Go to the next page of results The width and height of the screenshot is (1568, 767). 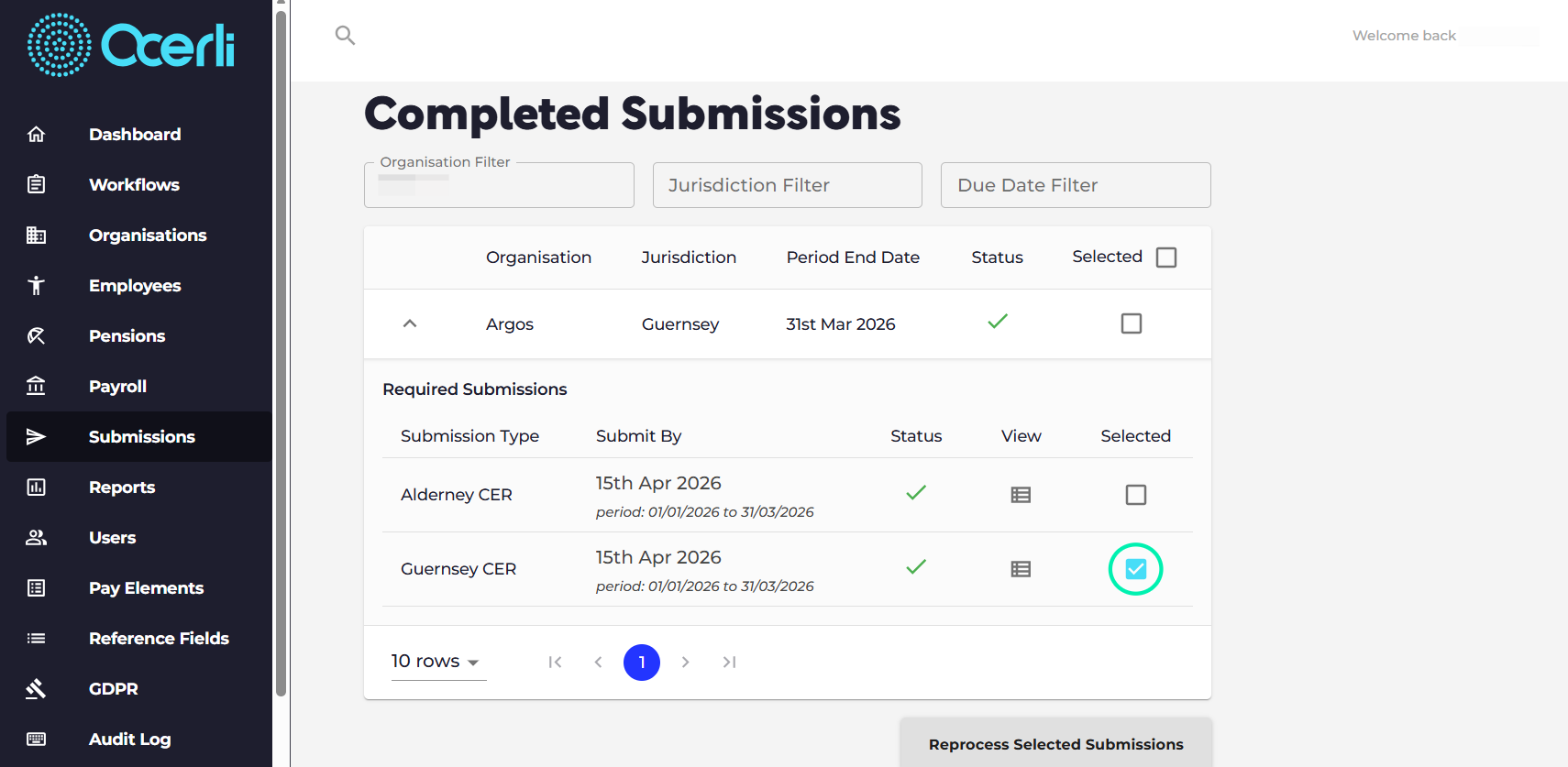pos(685,662)
